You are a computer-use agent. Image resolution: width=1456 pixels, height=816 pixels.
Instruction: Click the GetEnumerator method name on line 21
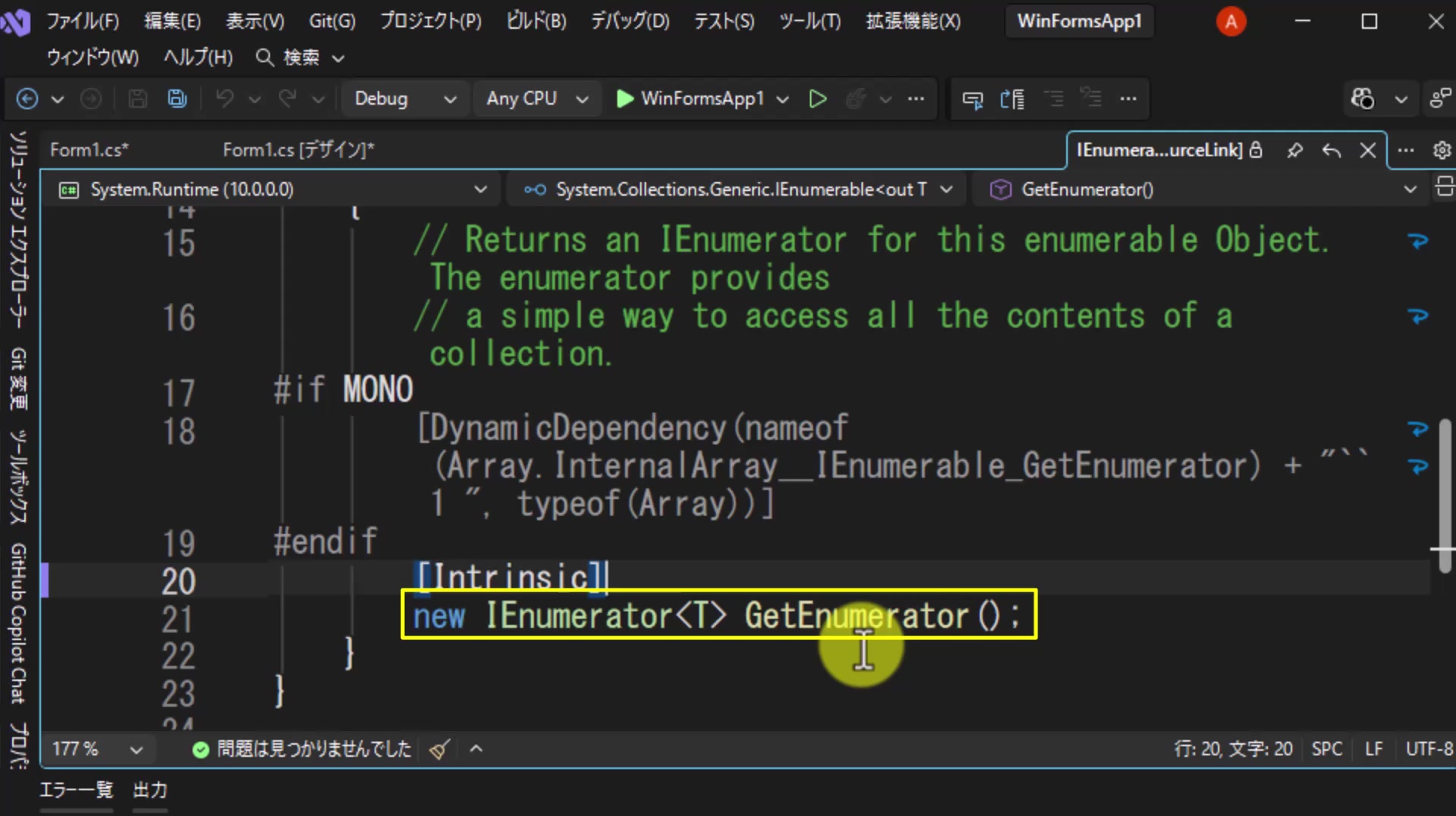coord(856,615)
